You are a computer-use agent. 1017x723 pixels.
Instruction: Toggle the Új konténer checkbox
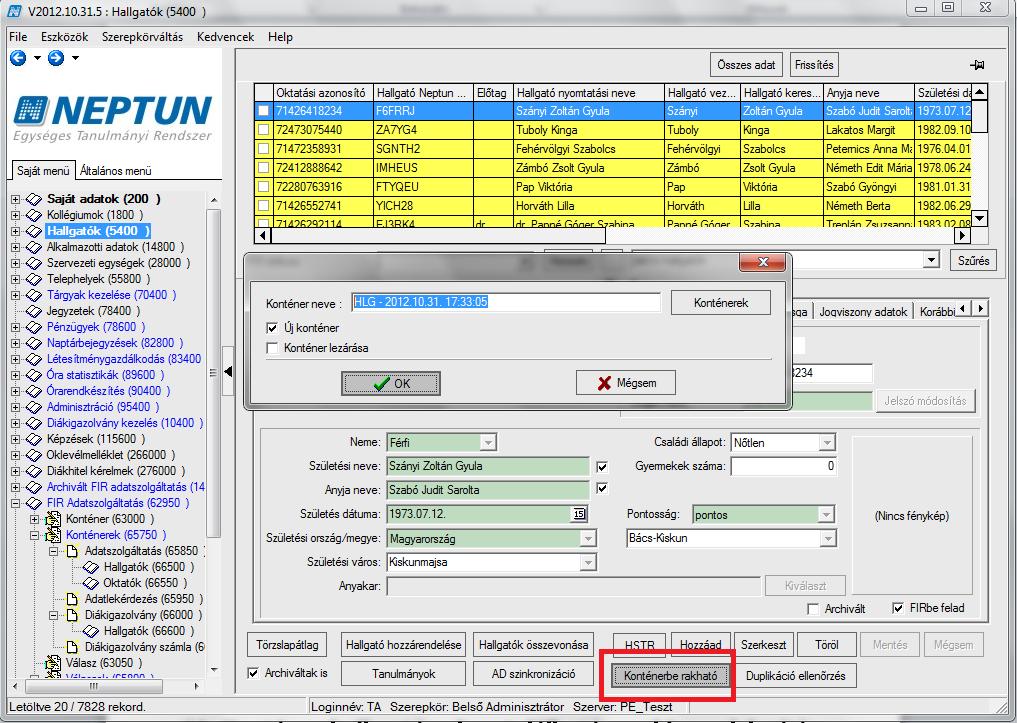[272, 328]
